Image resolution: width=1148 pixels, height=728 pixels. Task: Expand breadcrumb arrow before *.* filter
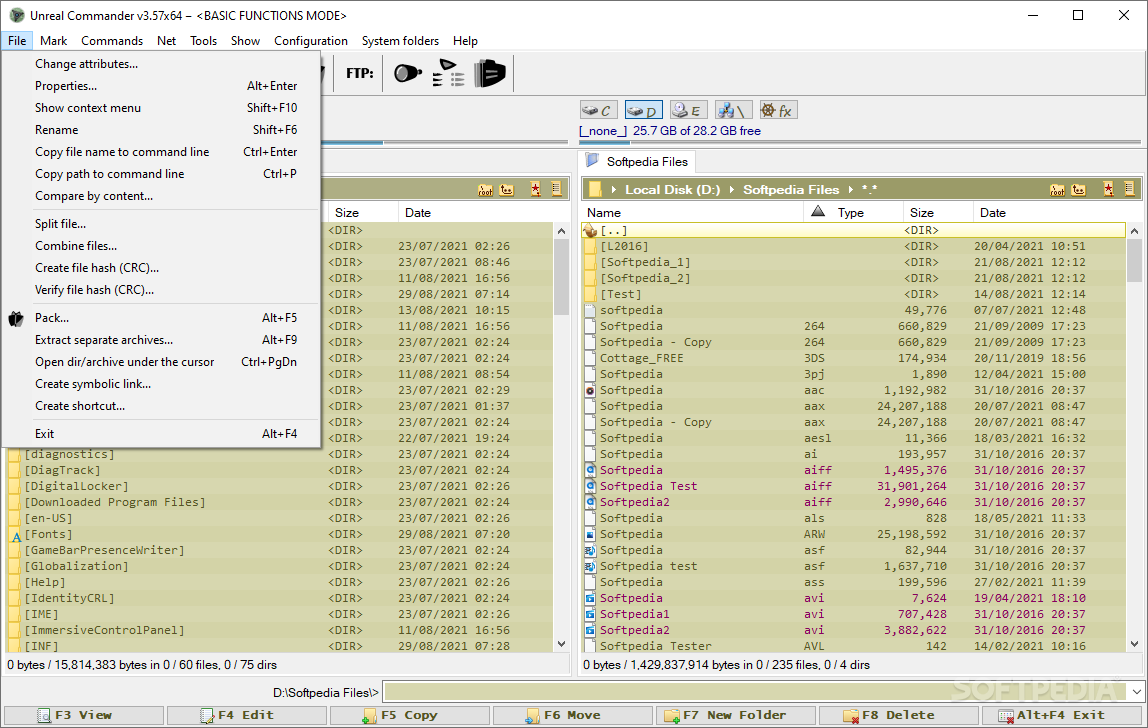[x=851, y=190]
